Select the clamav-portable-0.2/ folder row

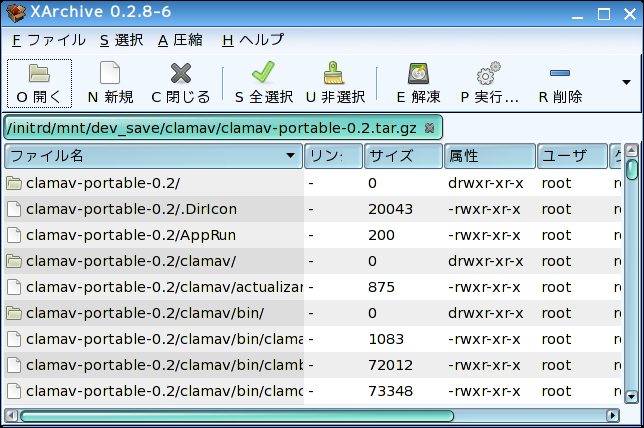click(313, 183)
